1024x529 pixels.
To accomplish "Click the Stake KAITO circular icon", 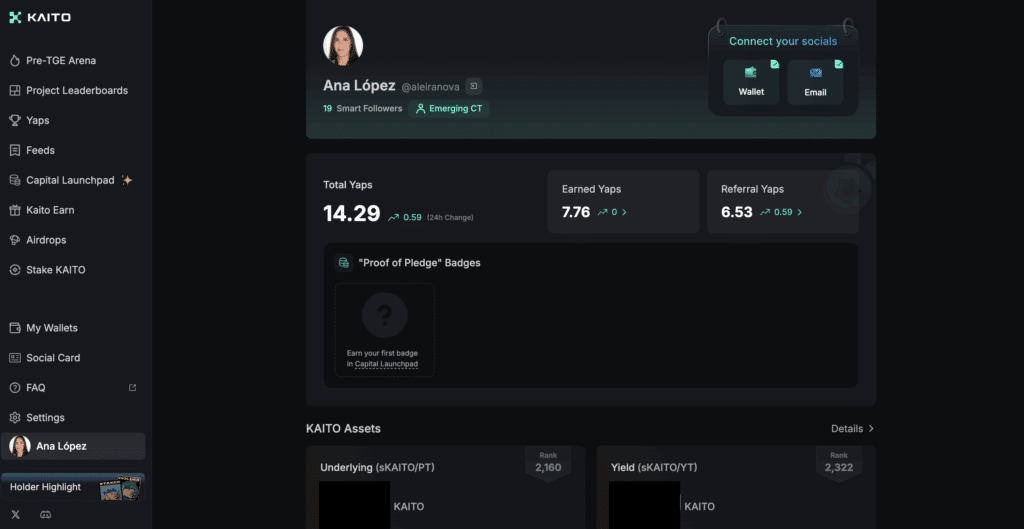I will click(x=15, y=270).
